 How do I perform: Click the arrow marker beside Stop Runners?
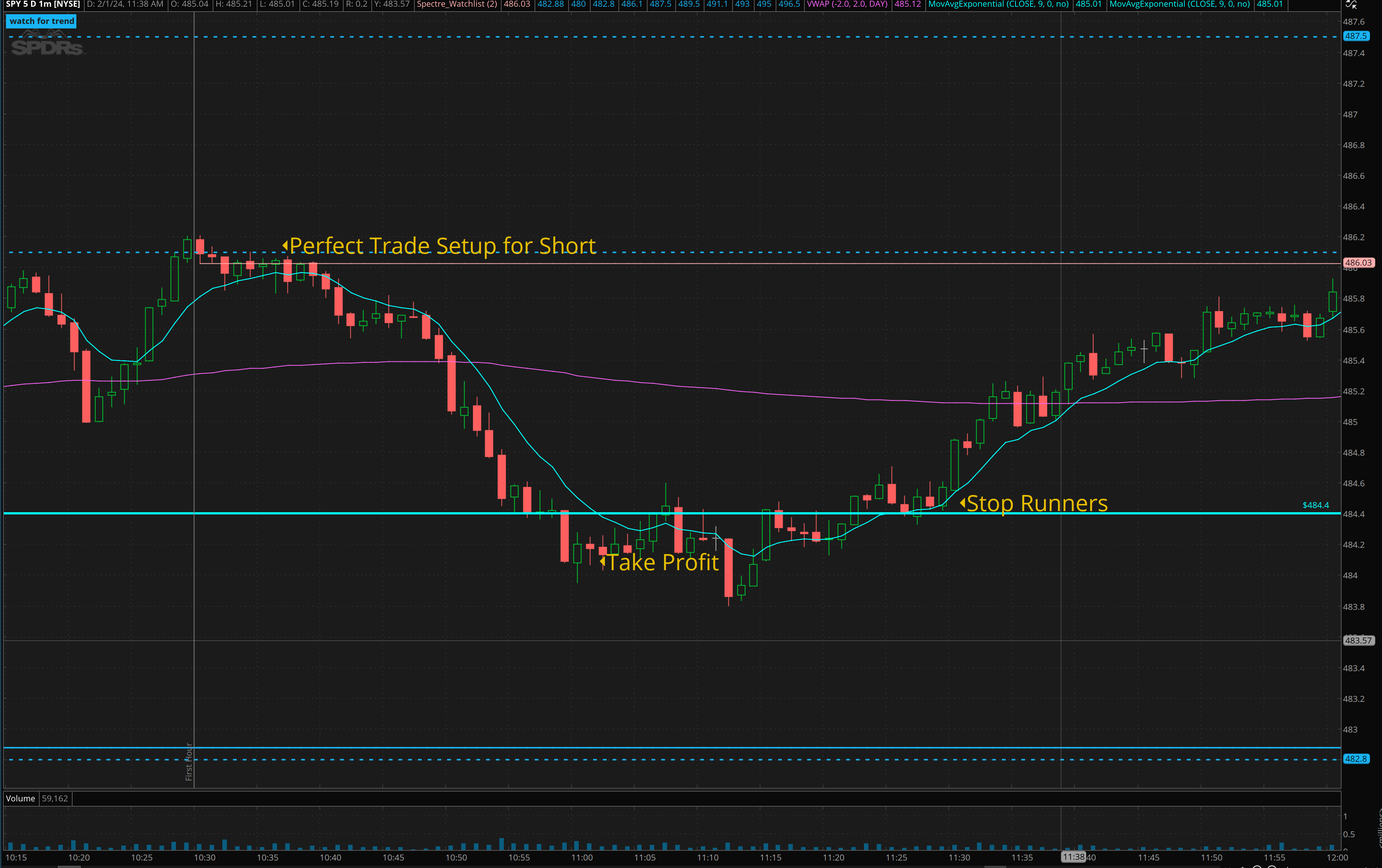pyautogui.click(x=962, y=503)
